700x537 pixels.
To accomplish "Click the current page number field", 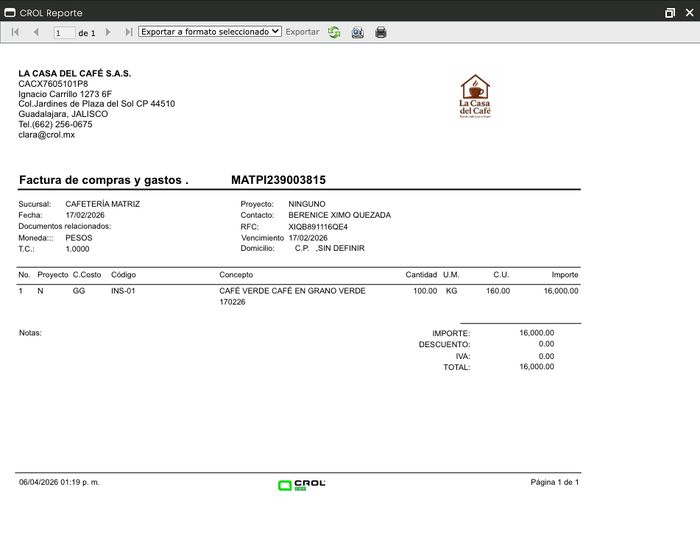I will [x=64, y=33].
